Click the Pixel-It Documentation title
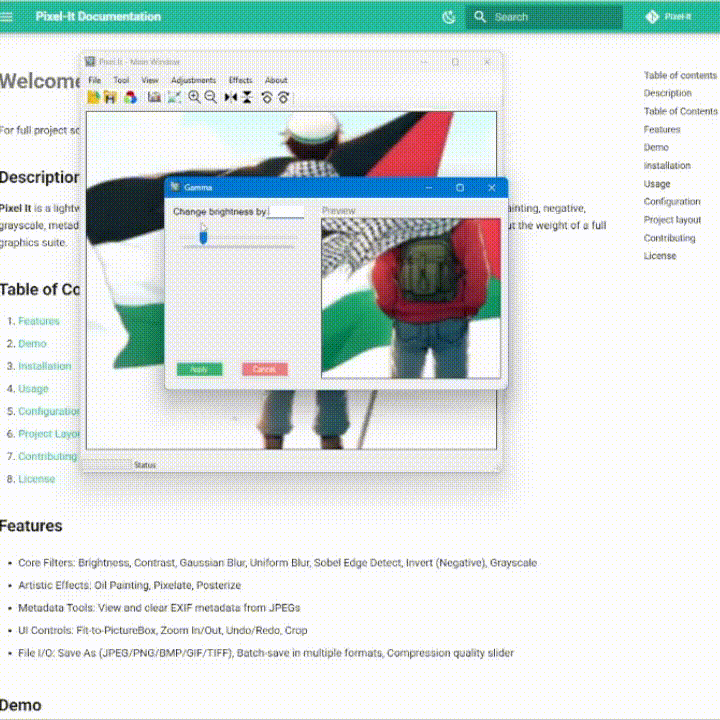720x720 pixels. point(98,17)
